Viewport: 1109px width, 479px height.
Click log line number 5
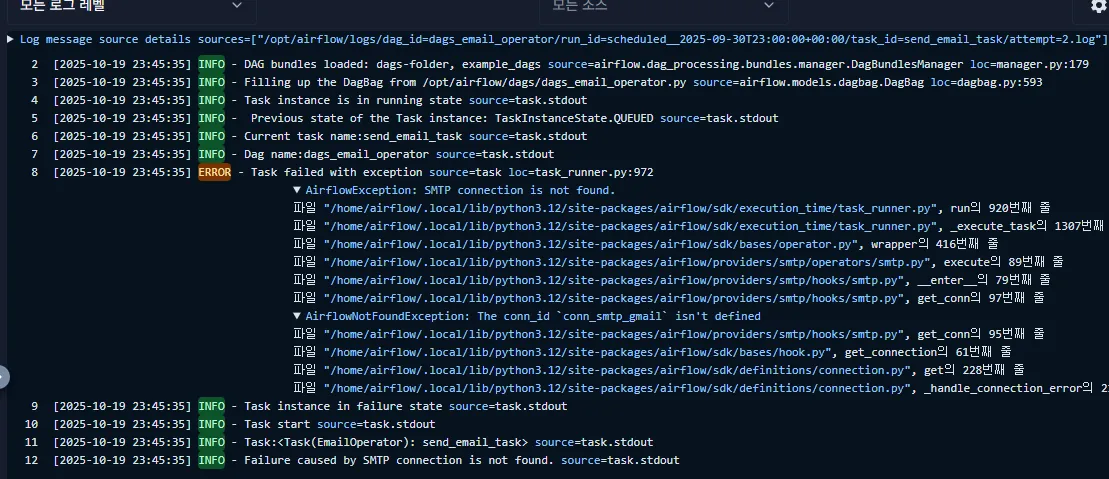point(35,118)
